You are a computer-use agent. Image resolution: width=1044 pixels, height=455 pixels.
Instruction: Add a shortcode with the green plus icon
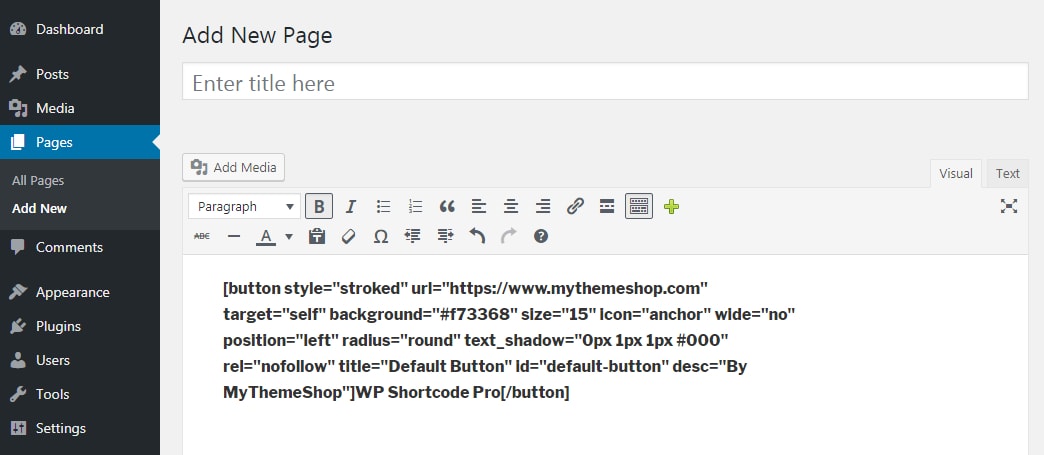point(671,206)
